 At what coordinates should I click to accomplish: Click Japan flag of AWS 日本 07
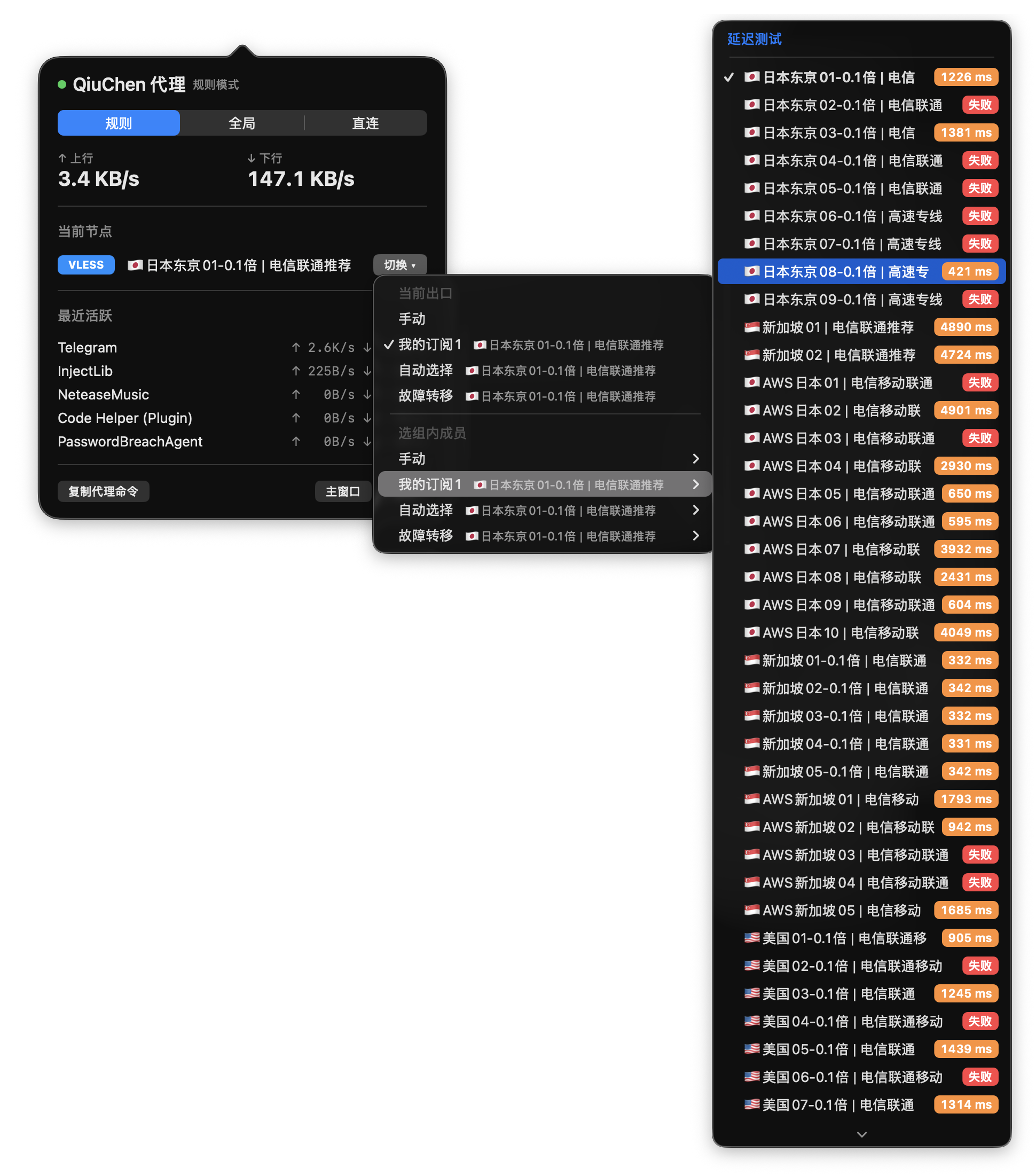click(x=752, y=549)
